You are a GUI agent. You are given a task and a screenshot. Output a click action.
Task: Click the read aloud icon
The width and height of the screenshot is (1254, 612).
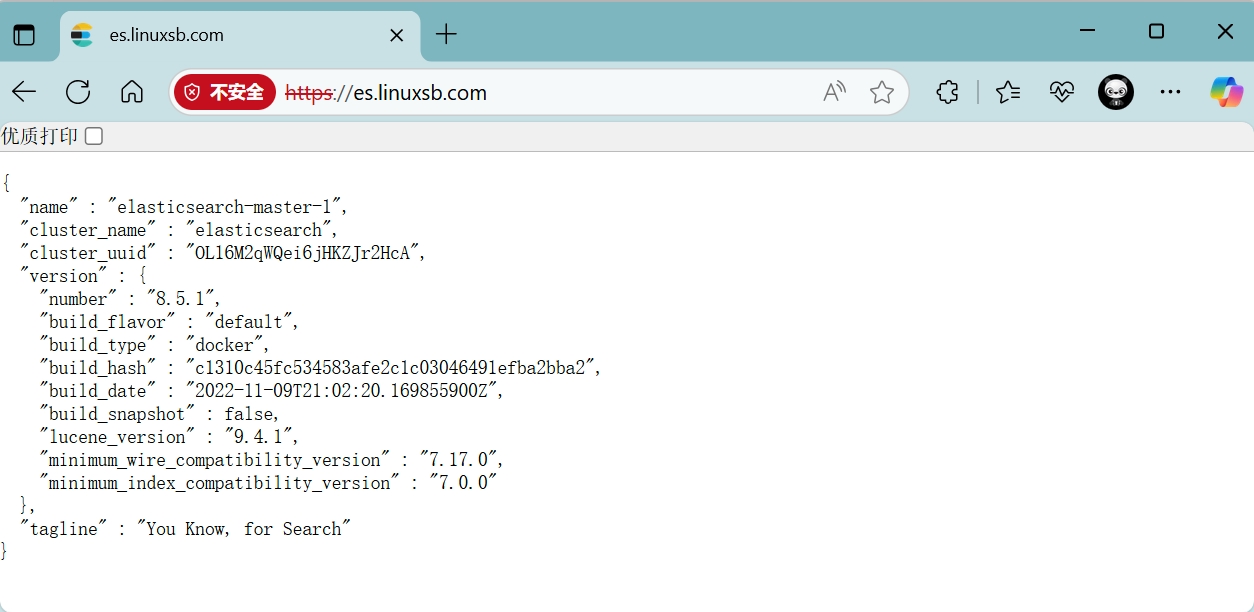pyautogui.click(x=834, y=93)
